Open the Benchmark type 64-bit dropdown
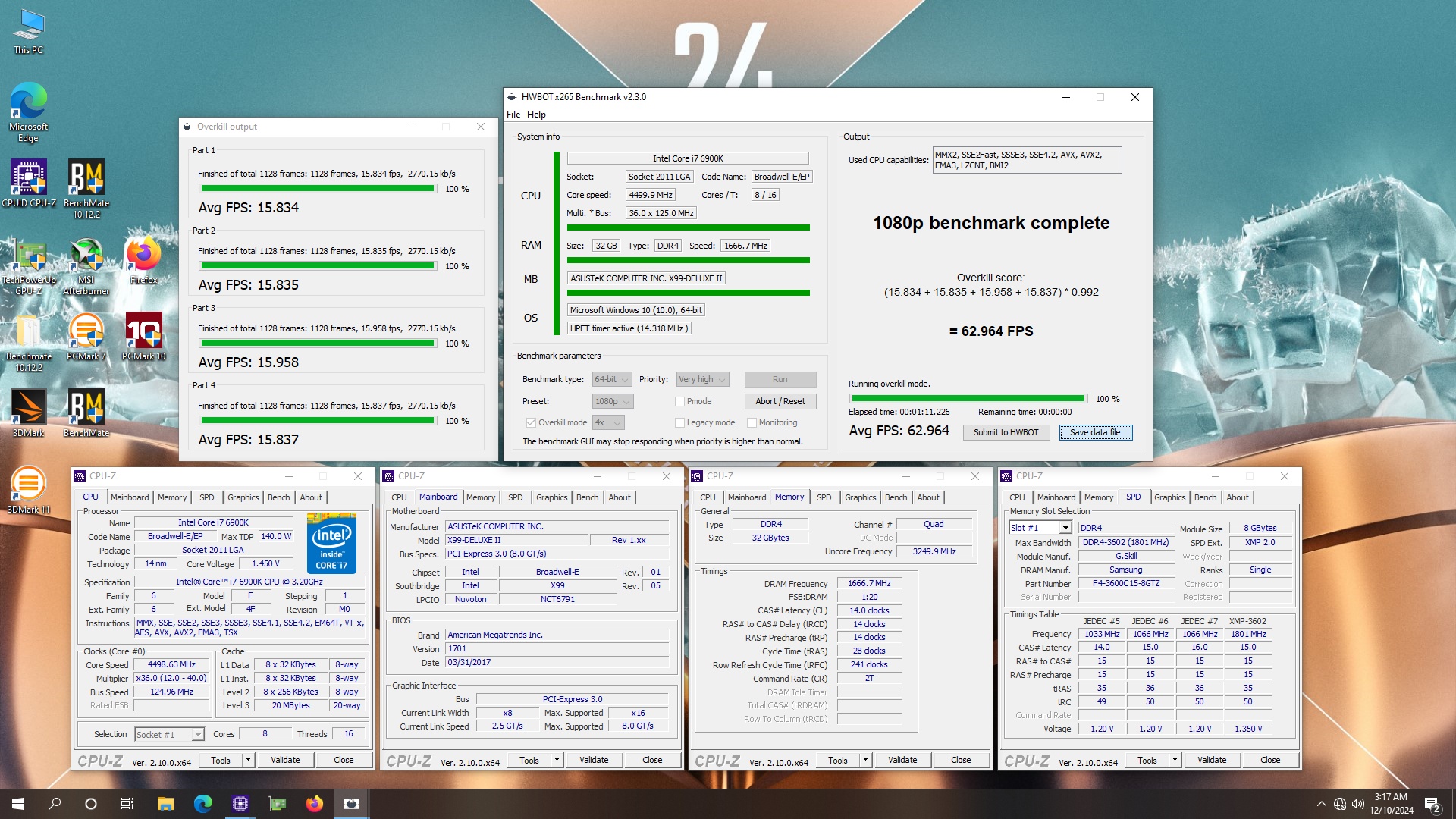 point(612,379)
